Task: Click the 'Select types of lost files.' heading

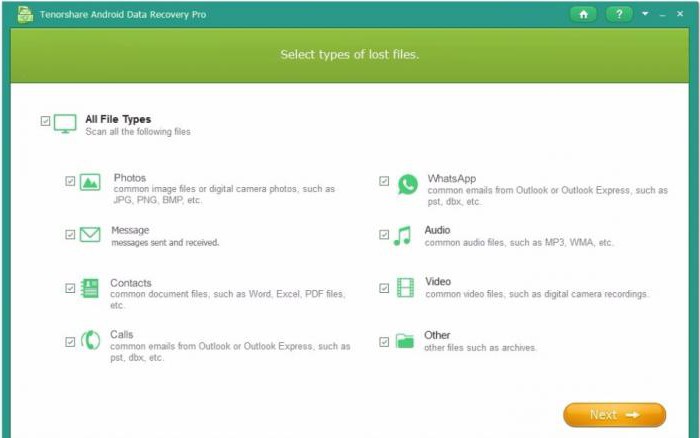Action: coord(350,54)
